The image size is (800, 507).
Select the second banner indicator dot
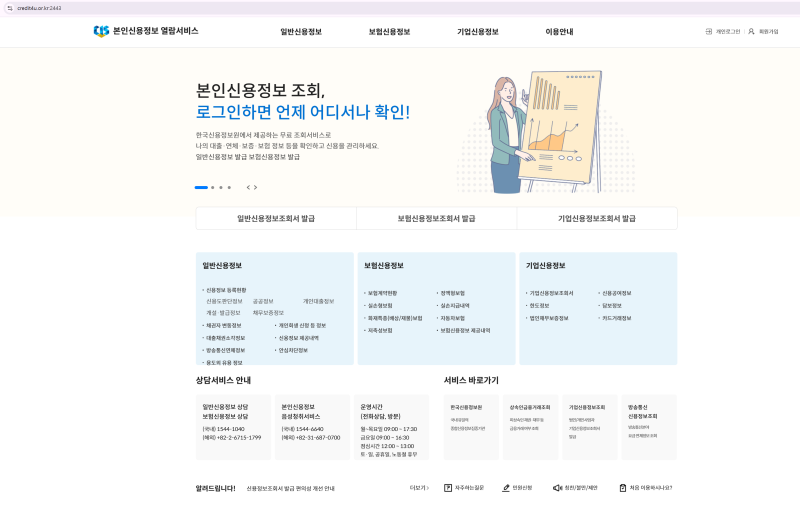[213, 187]
